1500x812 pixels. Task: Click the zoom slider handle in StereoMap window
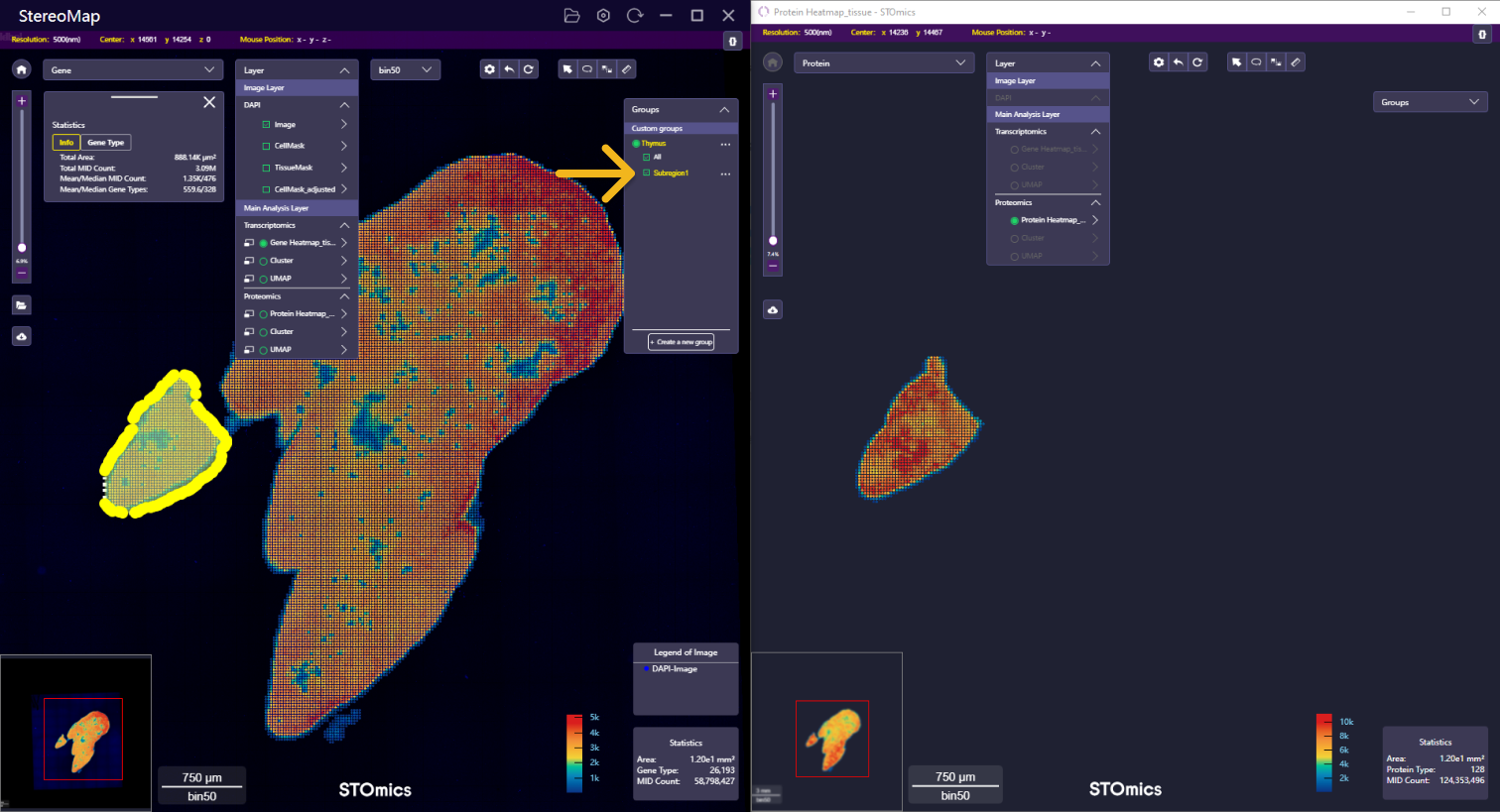(x=22, y=248)
